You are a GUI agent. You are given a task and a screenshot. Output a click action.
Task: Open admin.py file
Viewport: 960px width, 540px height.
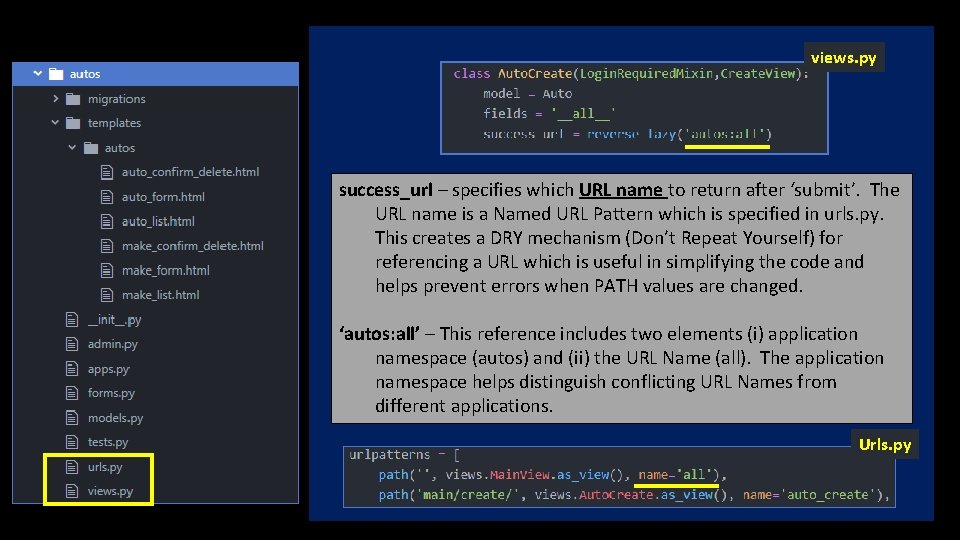point(113,344)
